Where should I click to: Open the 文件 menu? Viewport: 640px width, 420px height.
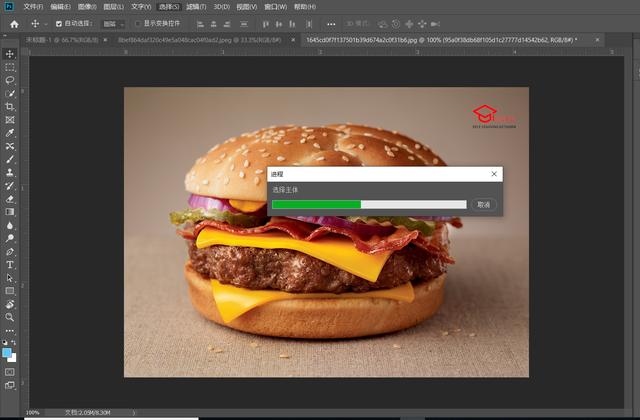[33, 7]
